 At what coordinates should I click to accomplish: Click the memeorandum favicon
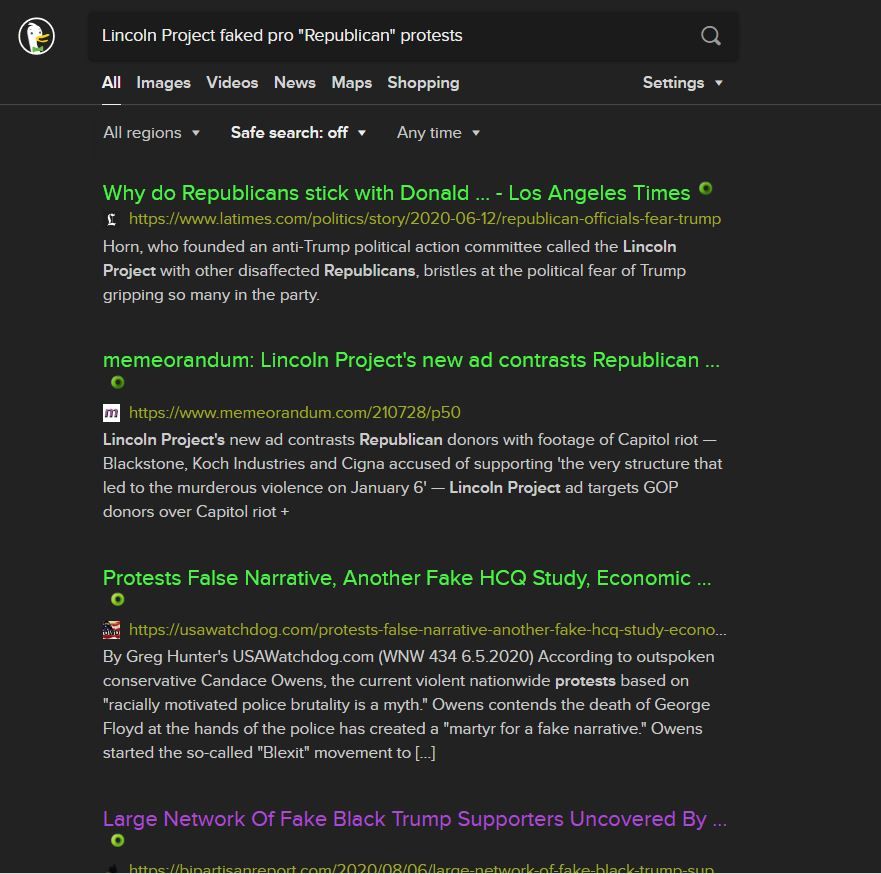[111, 412]
